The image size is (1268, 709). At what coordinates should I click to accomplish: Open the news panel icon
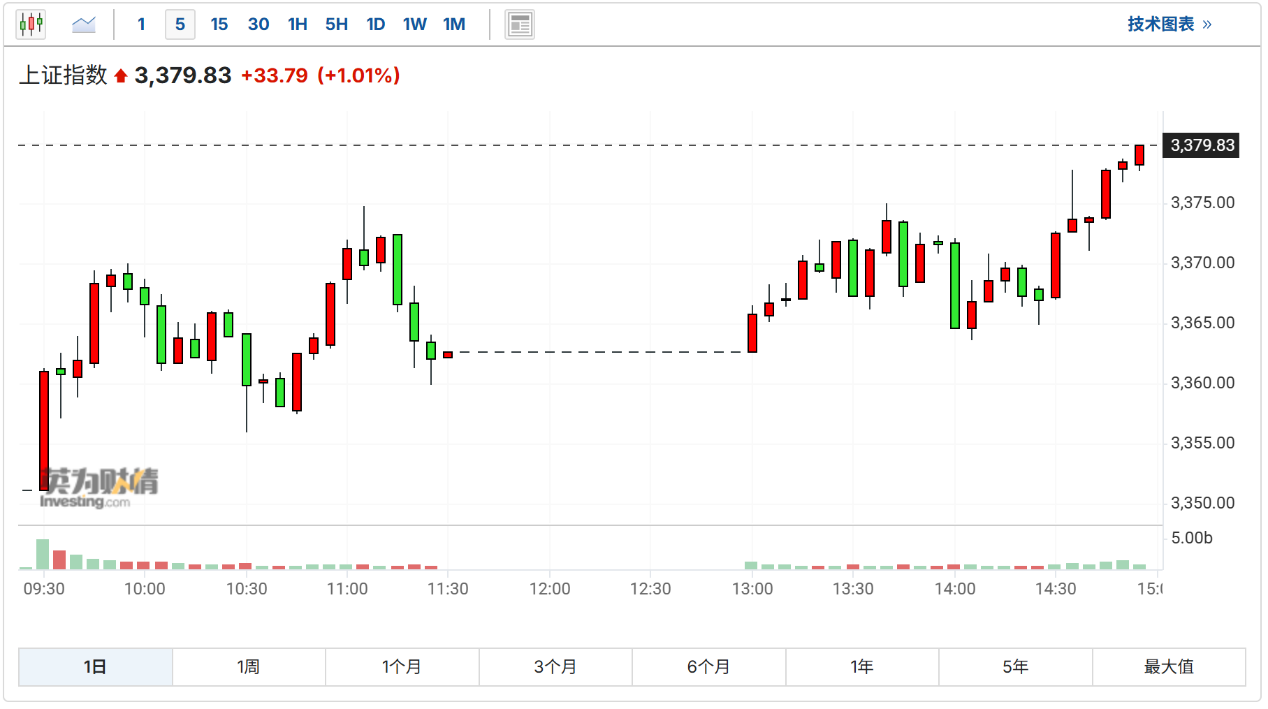(520, 24)
